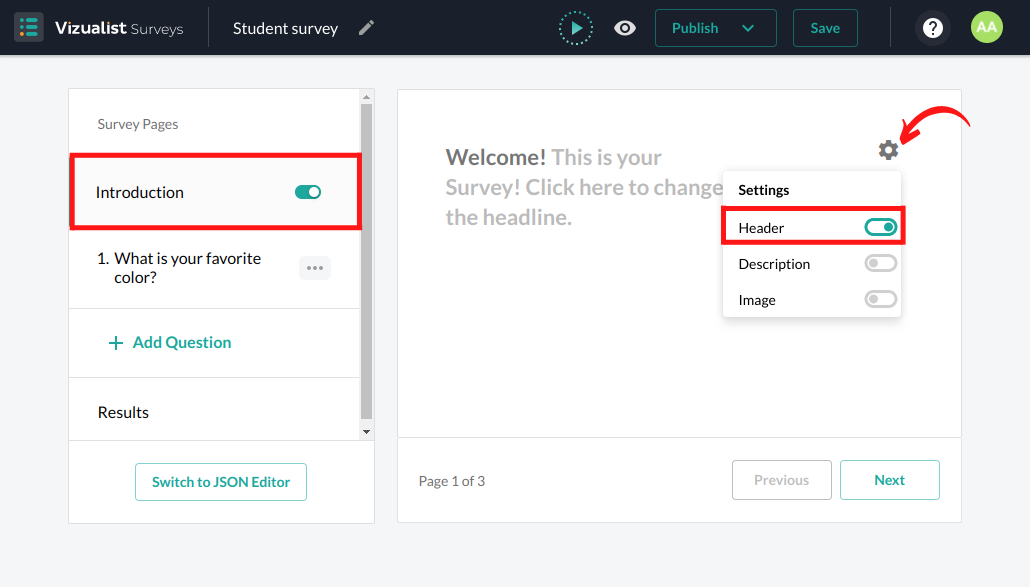This screenshot has height=587, width=1030.
Task: Open help via question mark icon
Action: (x=932, y=28)
